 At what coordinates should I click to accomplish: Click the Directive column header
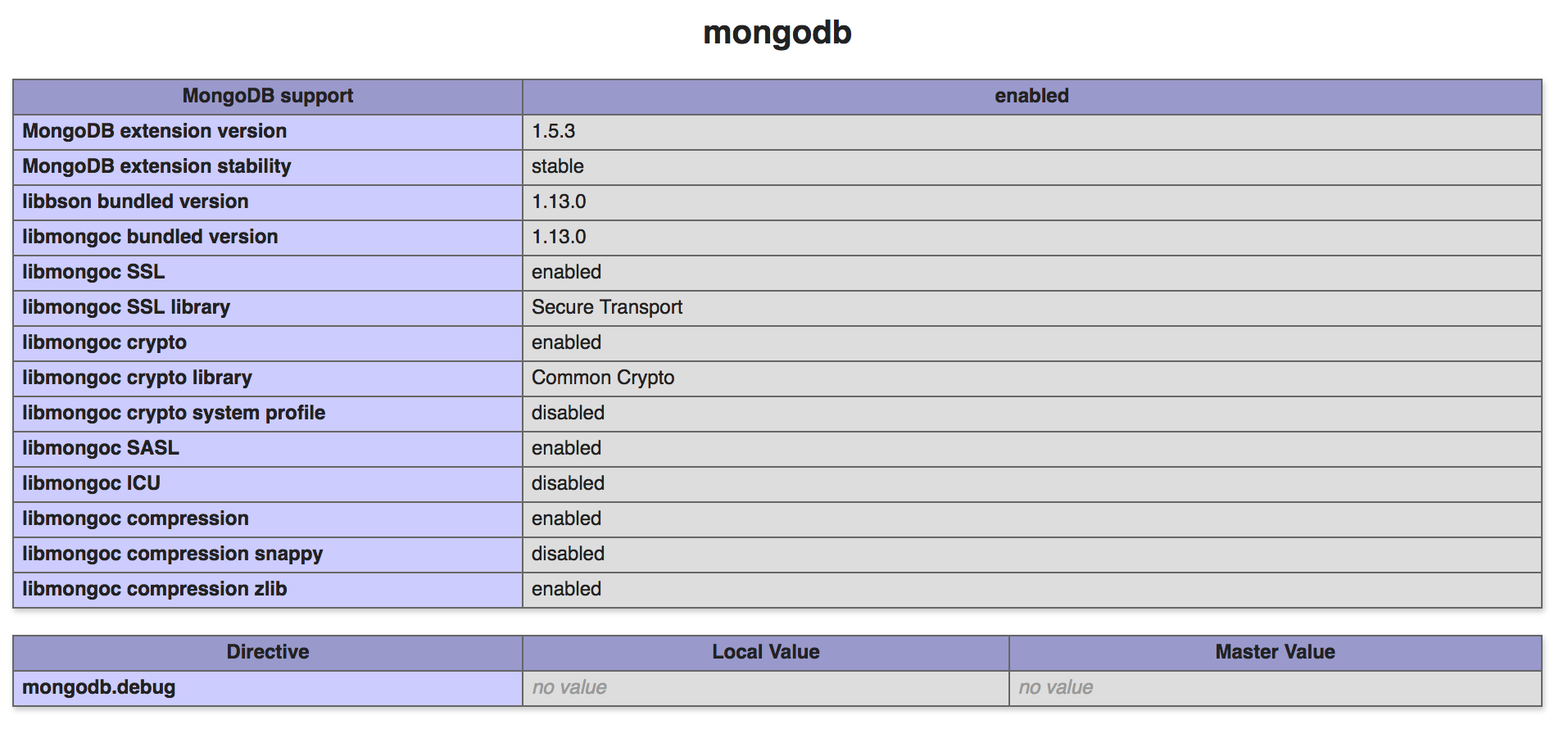[267, 652]
